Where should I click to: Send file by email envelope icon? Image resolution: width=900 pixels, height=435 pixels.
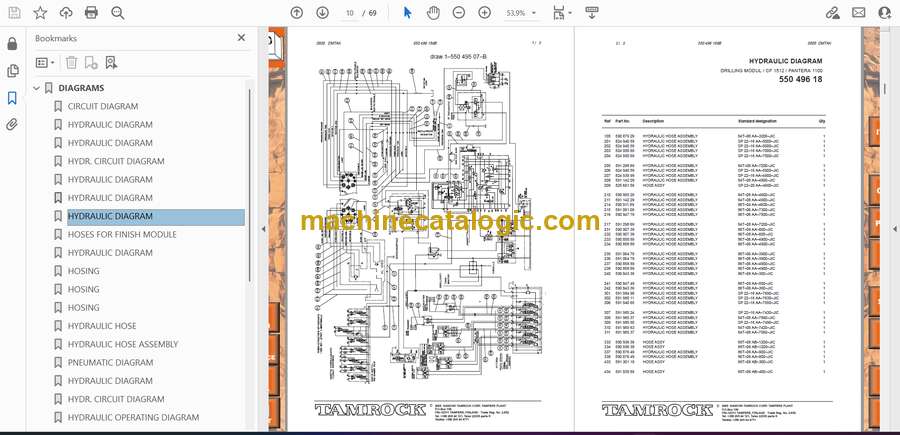click(859, 13)
